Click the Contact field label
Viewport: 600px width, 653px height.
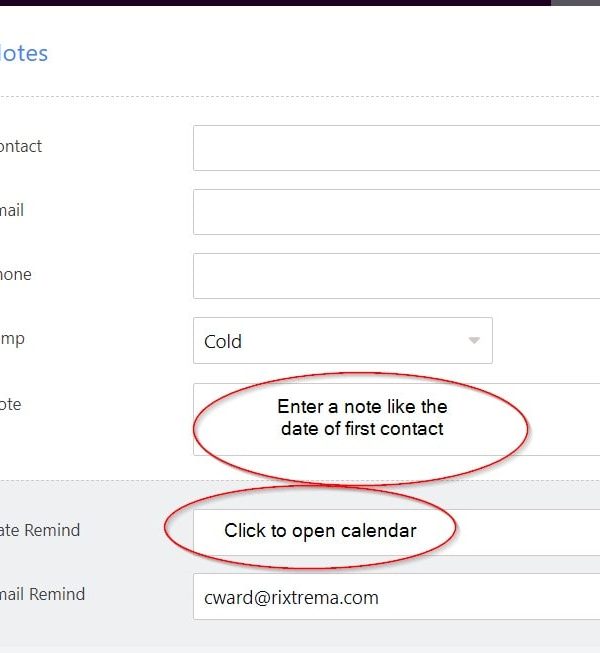tap(20, 146)
